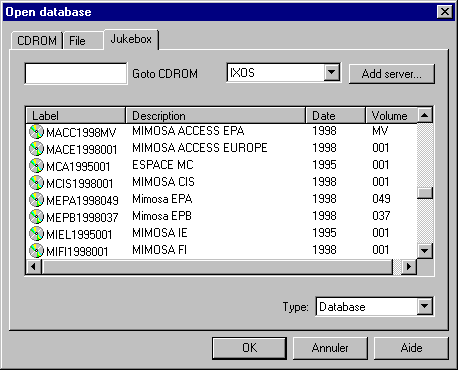Select the MIFI1998001 label
This screenshot has height=370, width=458.
[x=77, y=252]
